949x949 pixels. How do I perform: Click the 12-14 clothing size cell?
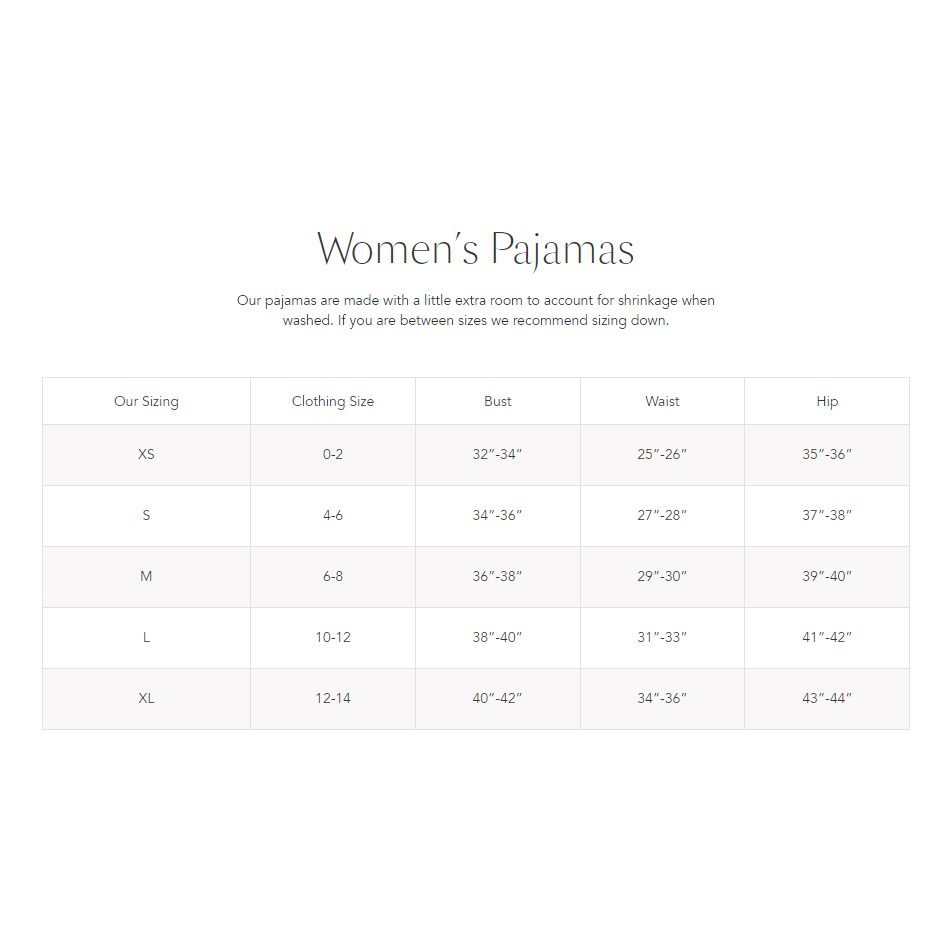[333, 698]
